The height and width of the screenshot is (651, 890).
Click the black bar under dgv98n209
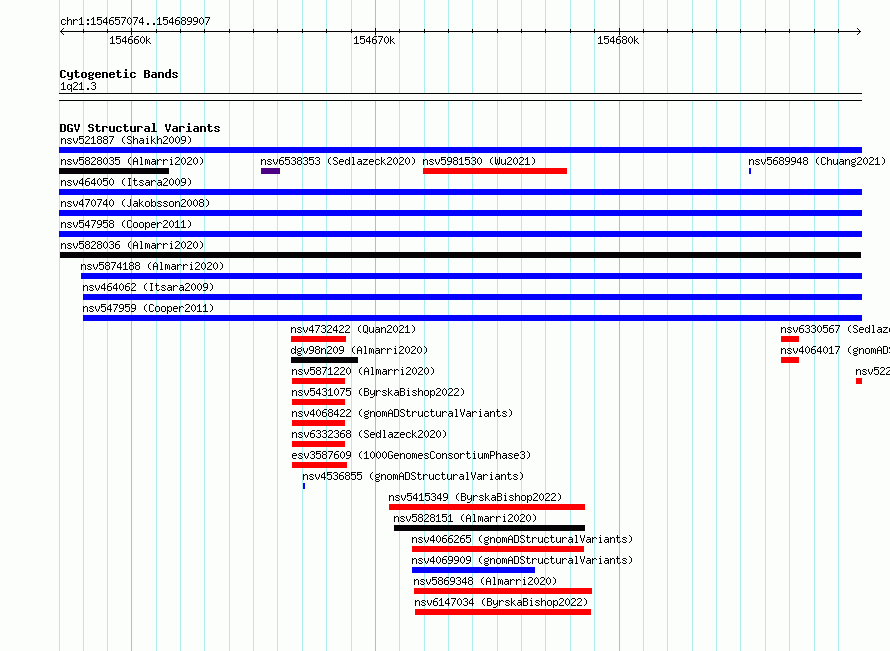(324, 360)
